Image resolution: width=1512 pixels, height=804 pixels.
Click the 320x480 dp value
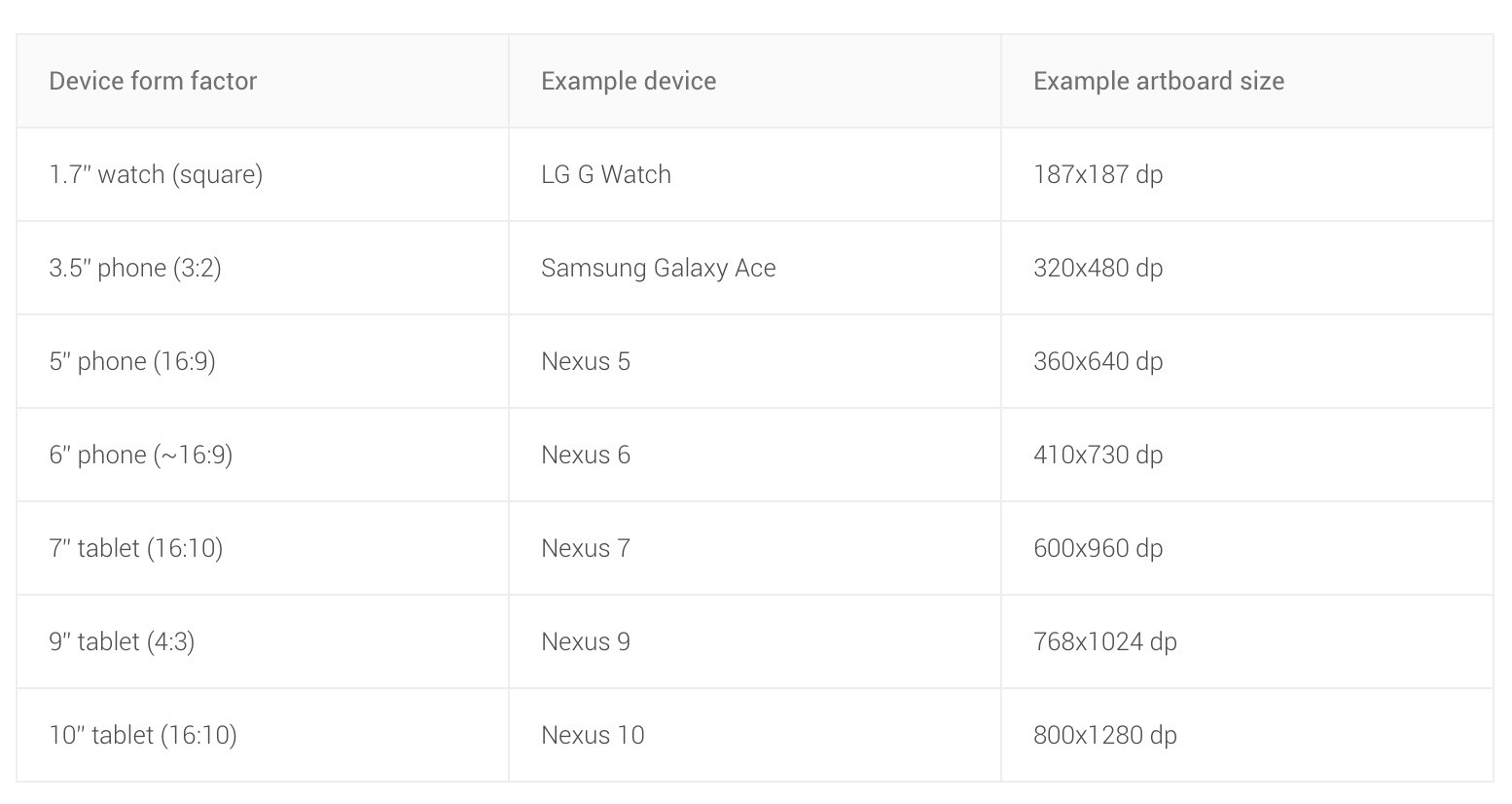pos(1098,268)
